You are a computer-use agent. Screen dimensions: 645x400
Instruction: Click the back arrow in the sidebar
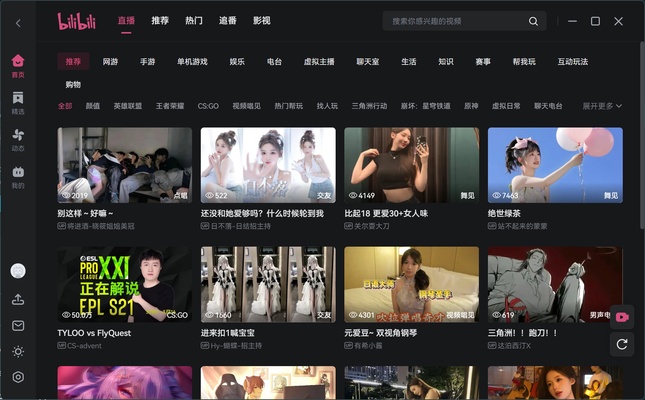tap(18, 23)
